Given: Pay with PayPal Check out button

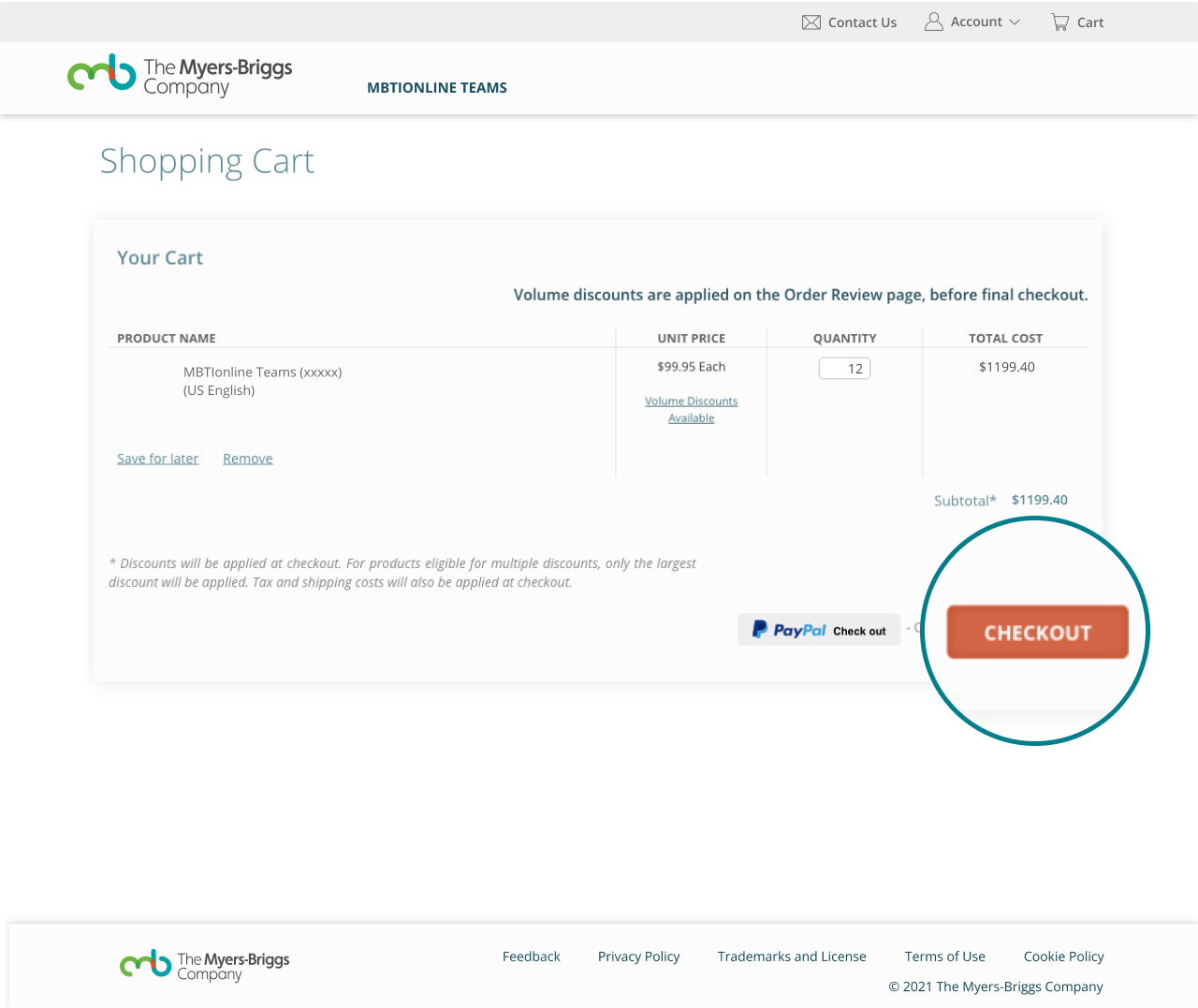Looking at the screenshot, I should click(x=819, y=630).
